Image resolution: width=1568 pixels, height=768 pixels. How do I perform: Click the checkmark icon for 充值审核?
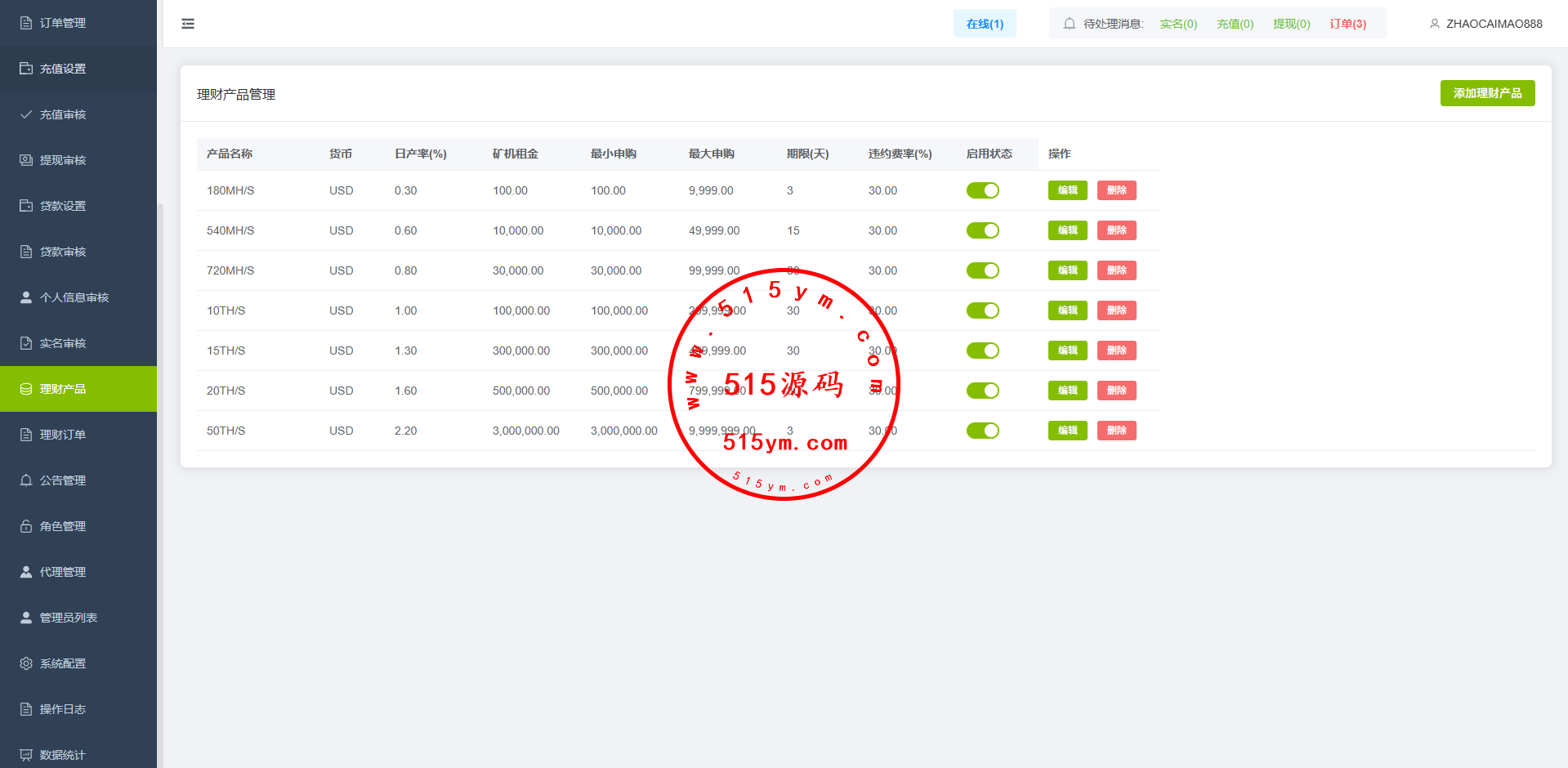26,114
